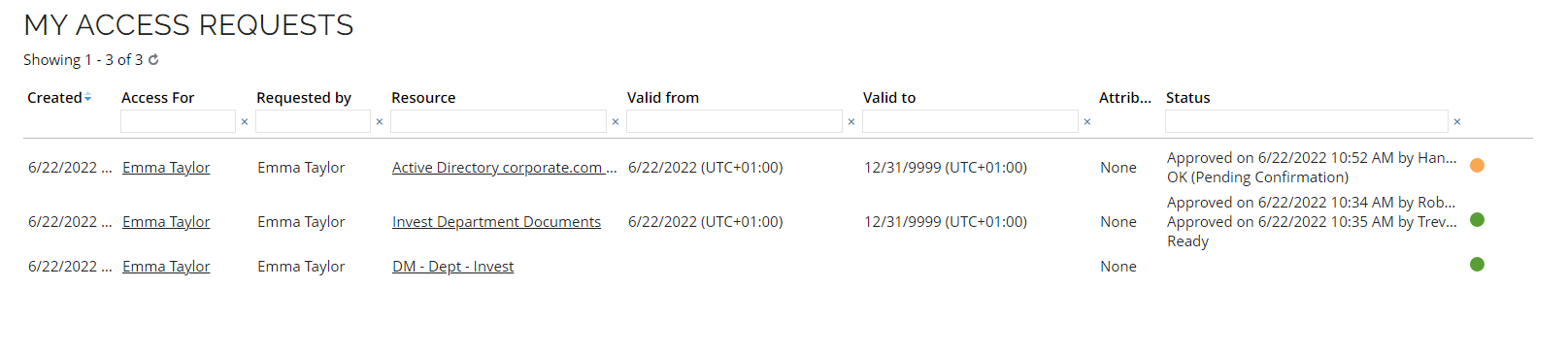1568x352 pixels.
Task: Open Emma Taylor link in the first row
Action: [x=166, y=168]
